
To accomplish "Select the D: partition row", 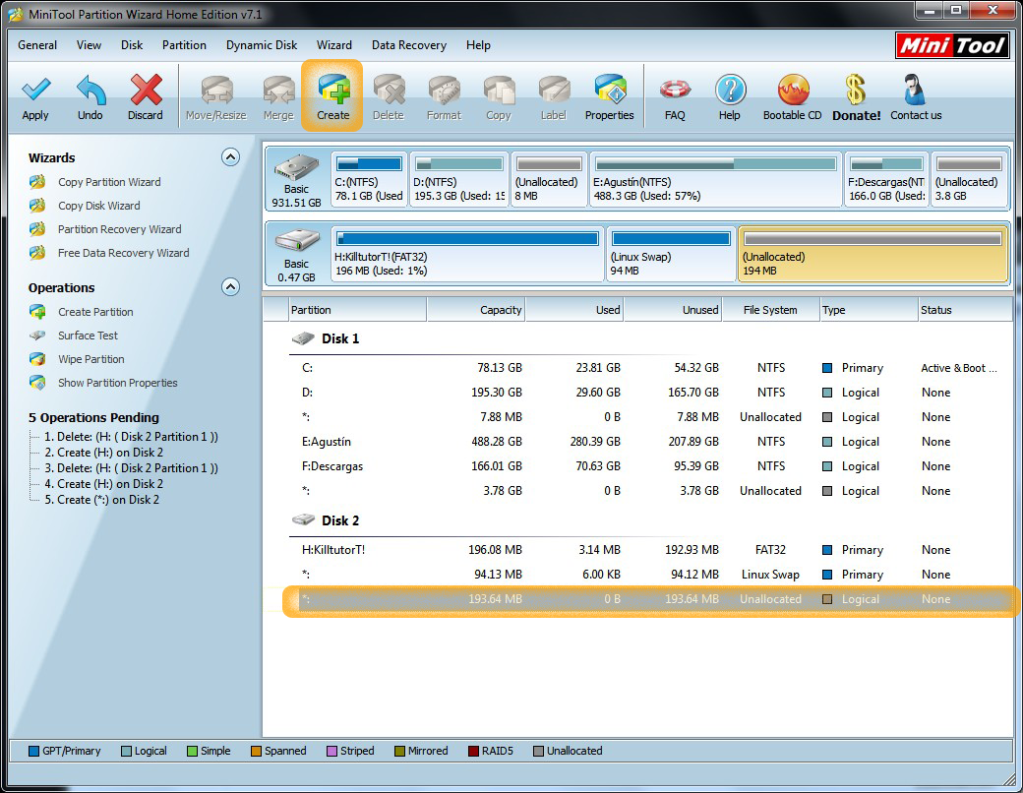I will point(650,392).
